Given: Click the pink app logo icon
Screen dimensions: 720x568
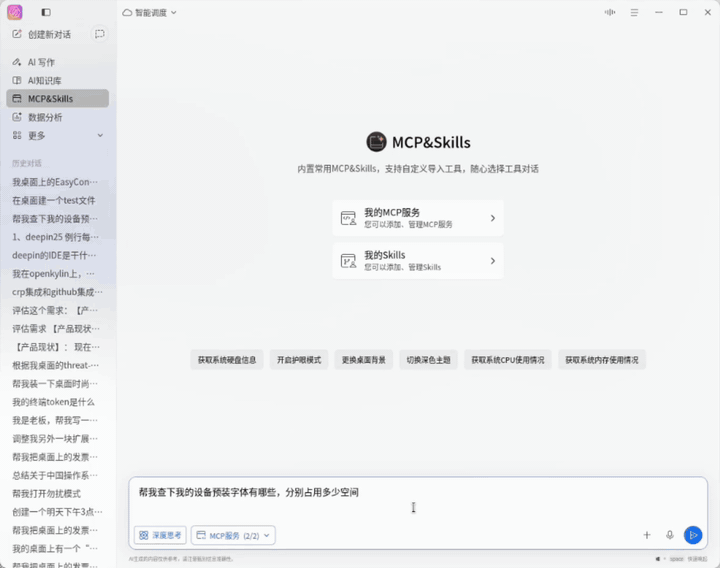Looking at the screenshot, I should (15, 12).
